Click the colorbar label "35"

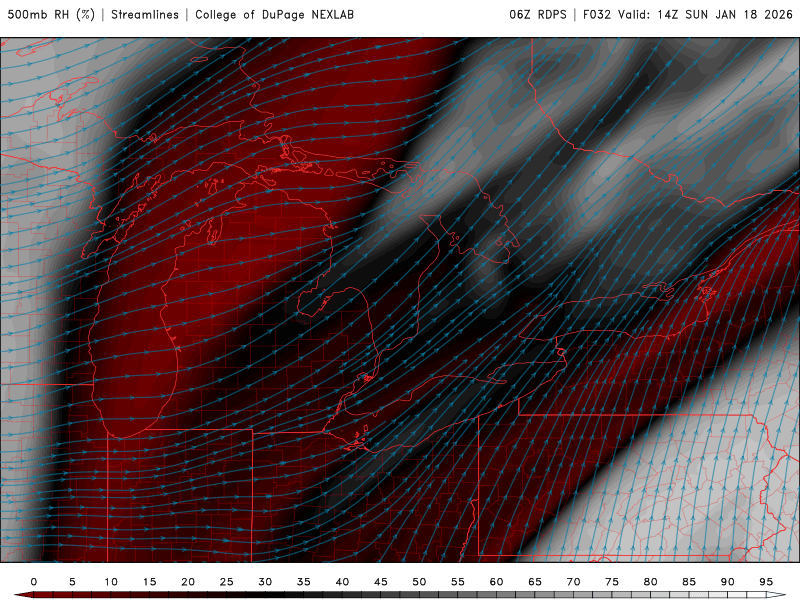click(x=304, y=582)
